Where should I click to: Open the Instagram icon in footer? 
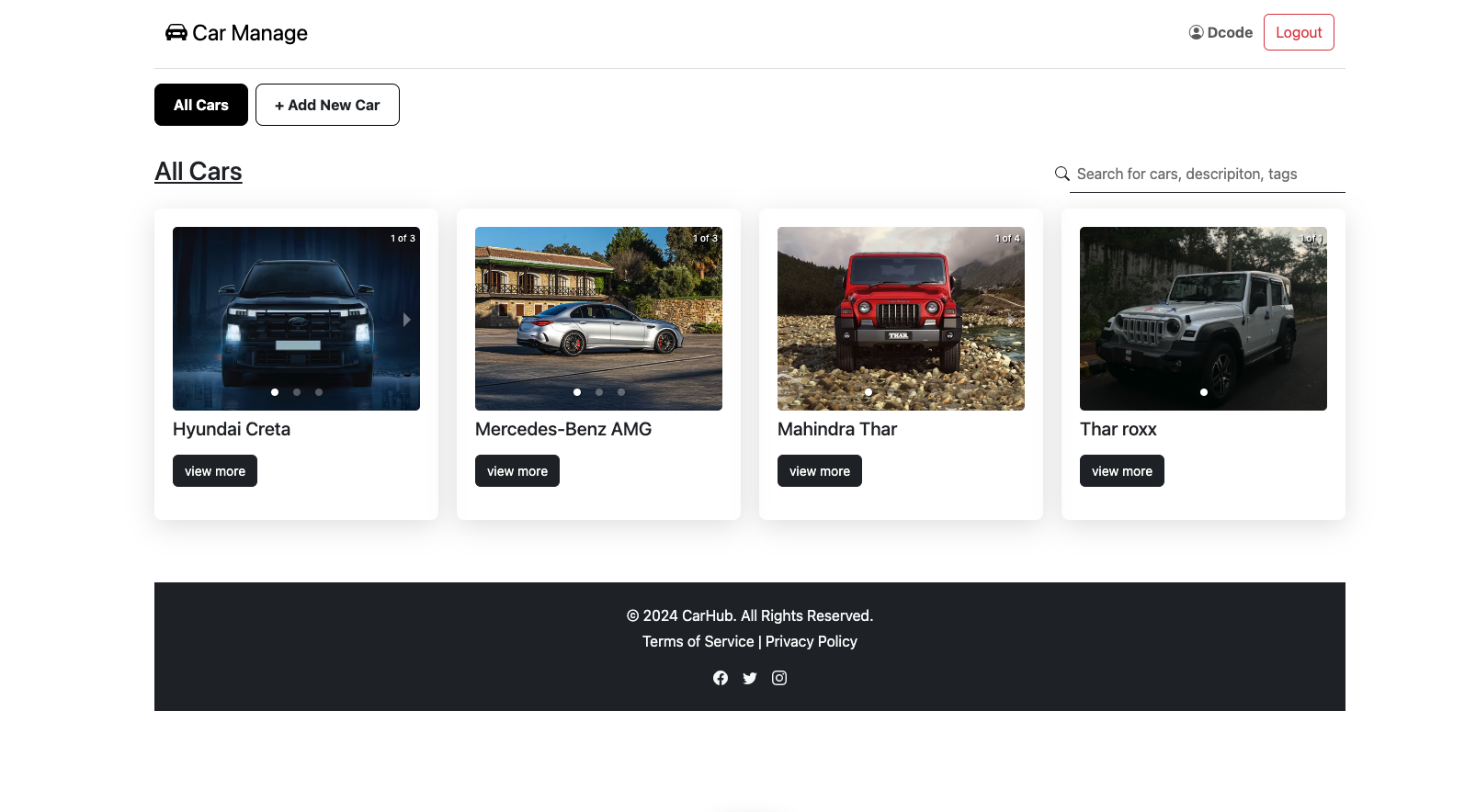pos(779,678)
